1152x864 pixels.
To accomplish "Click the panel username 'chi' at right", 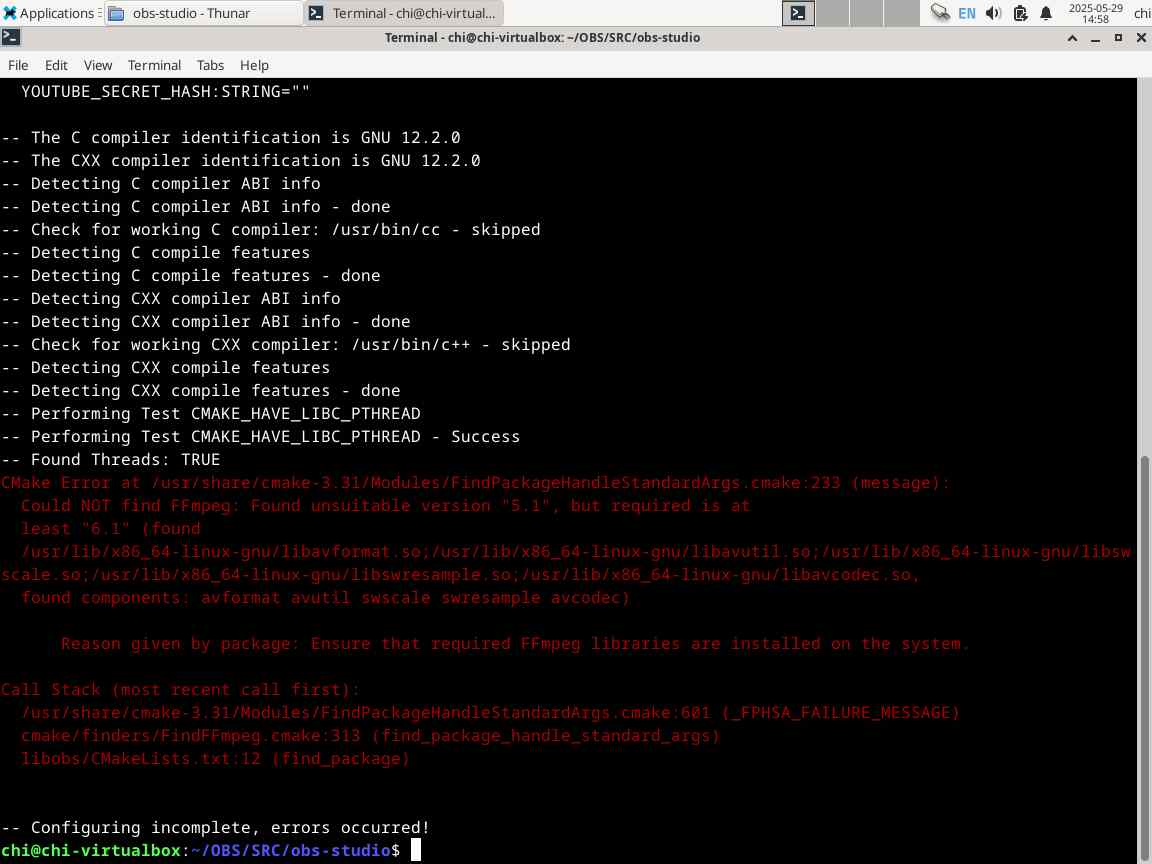I will pos(1142,13).
